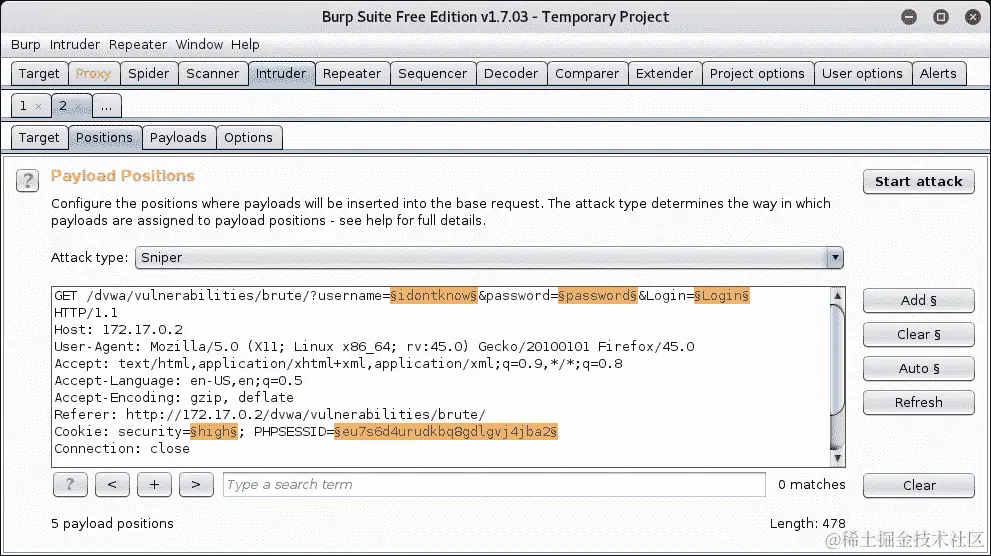Click the §Login§ payload position
This screenshot has height=556, width=991.
722,296
